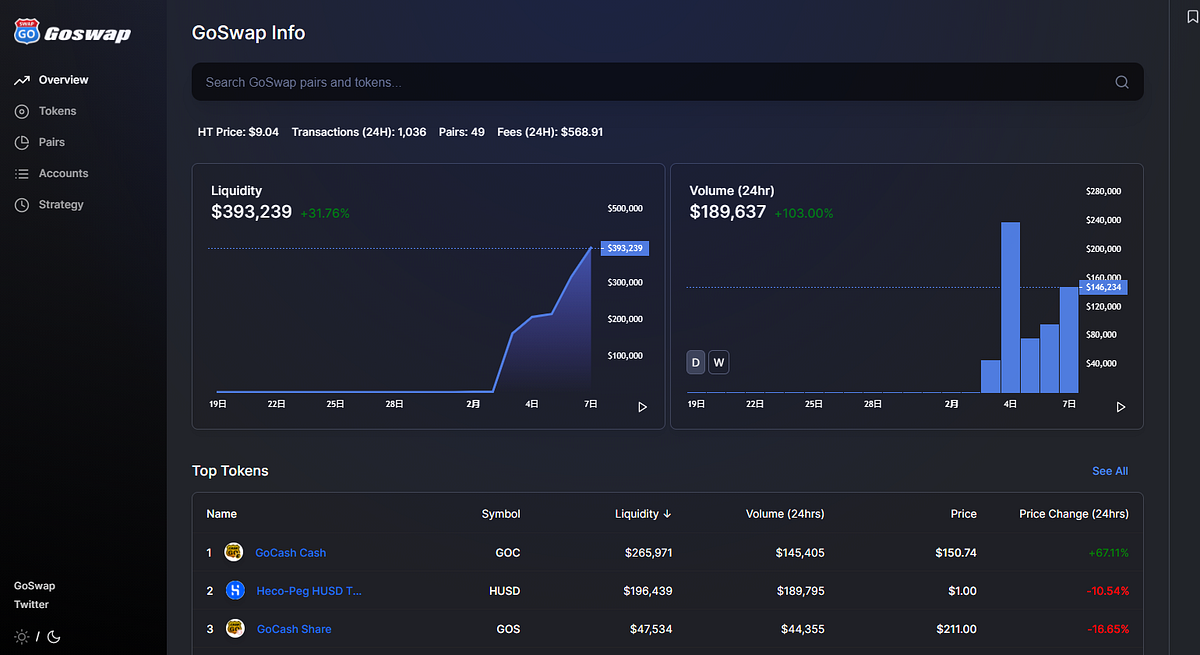Click the Overview trend-line icon
This screenshot has width=1200, height=655.
point(22,80)
